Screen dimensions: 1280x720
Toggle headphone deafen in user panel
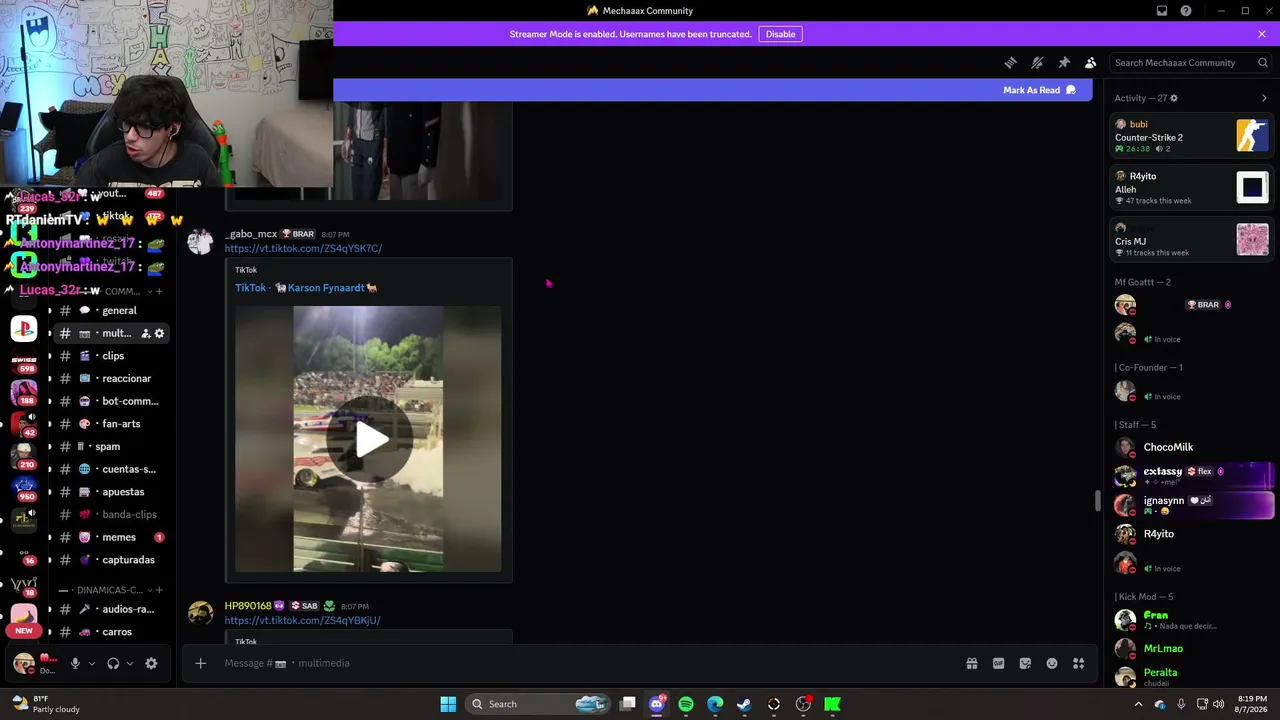[x=113, y=663]
